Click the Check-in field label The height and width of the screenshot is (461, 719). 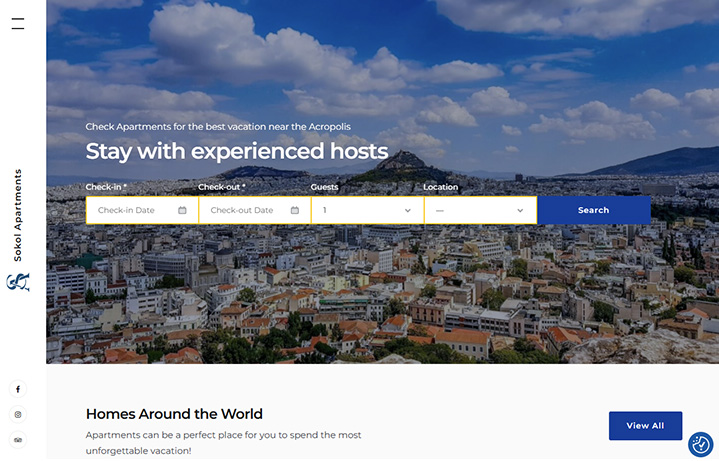click(x=106, y=187)
